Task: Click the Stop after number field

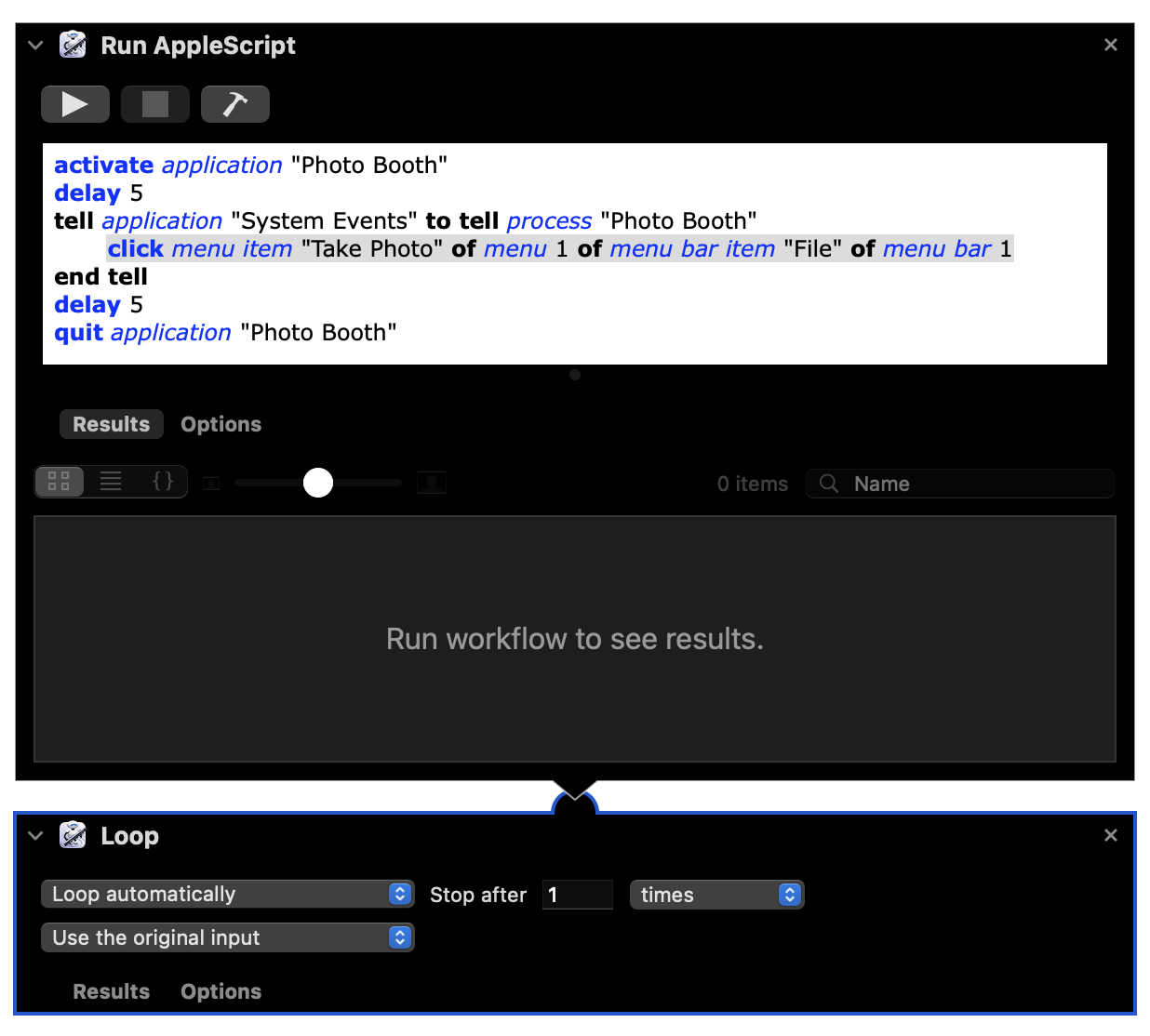Action: point(578,895)
